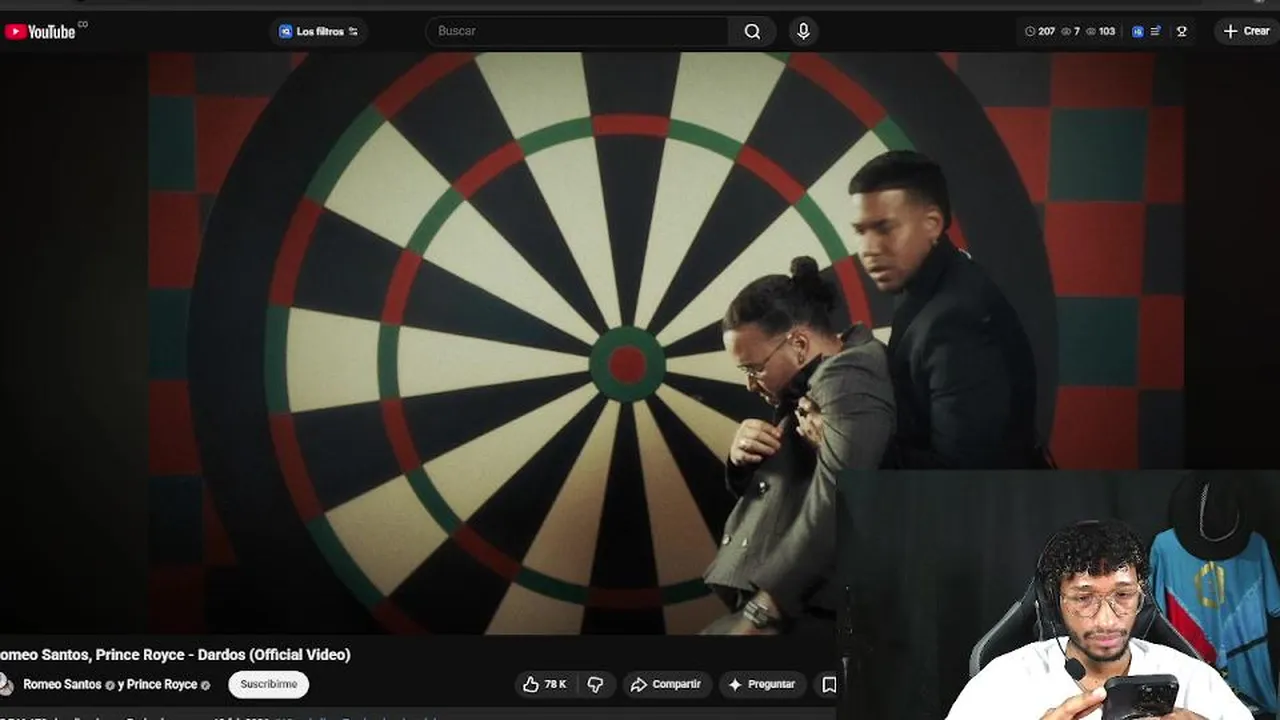Viewport: 1280px width, 720px height.
Task: Open the Crear create button
Action: pyautogui.click(x=1247, y=31)
